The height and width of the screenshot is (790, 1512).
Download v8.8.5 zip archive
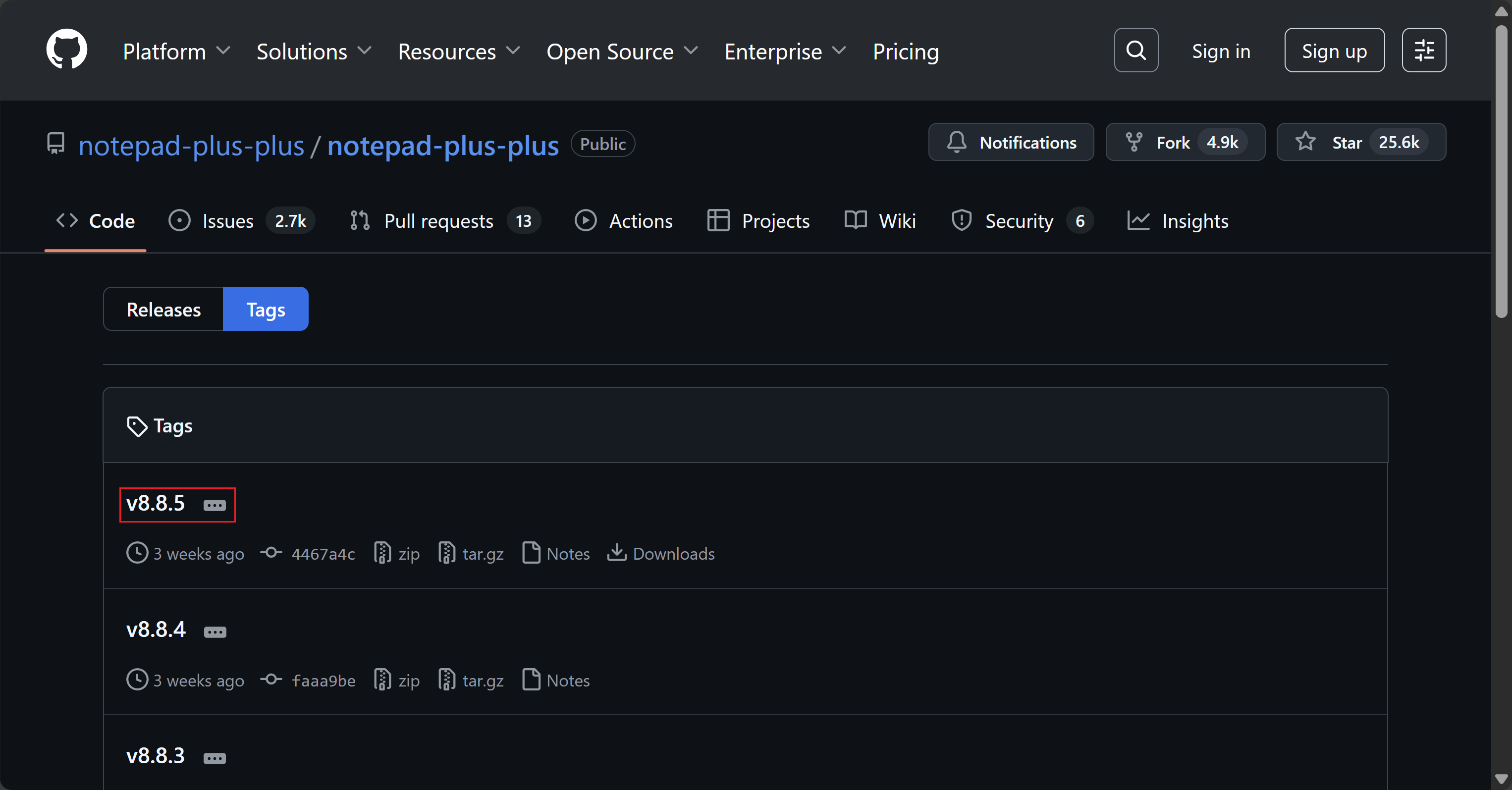coord(397,553)
